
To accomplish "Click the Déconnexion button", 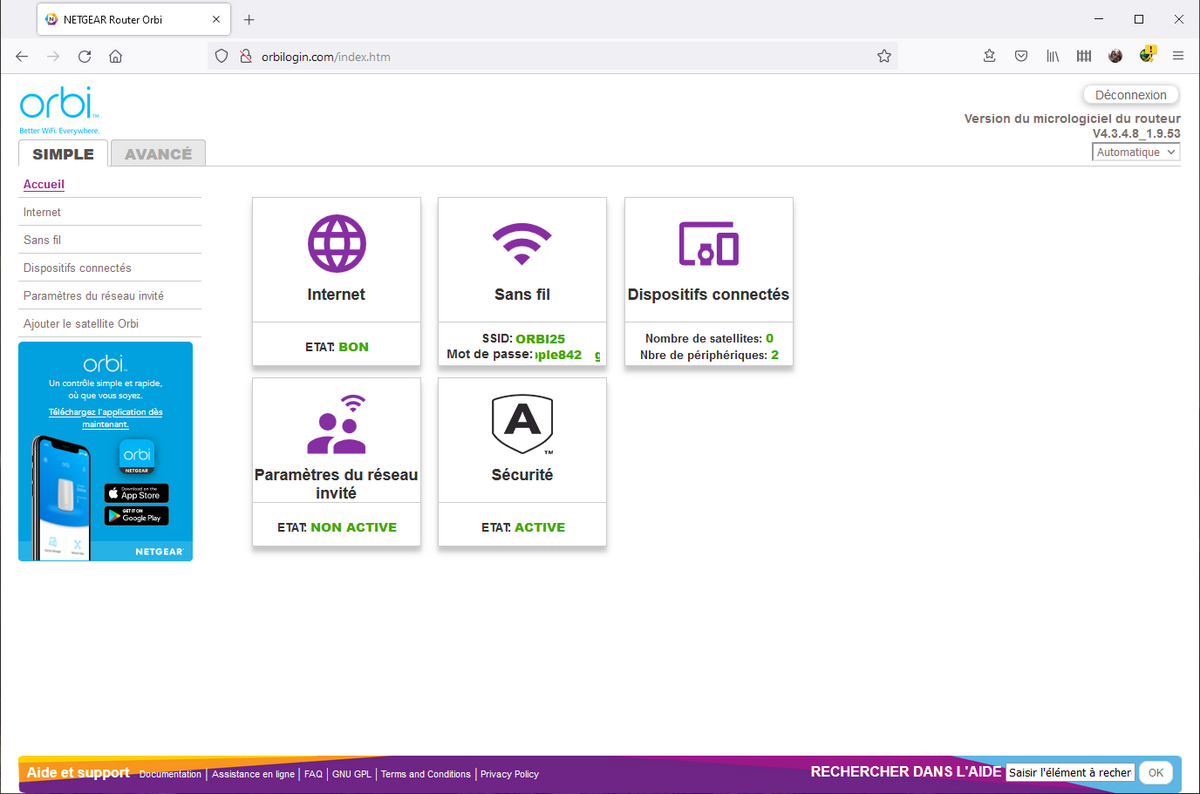I will point(1130,95).
